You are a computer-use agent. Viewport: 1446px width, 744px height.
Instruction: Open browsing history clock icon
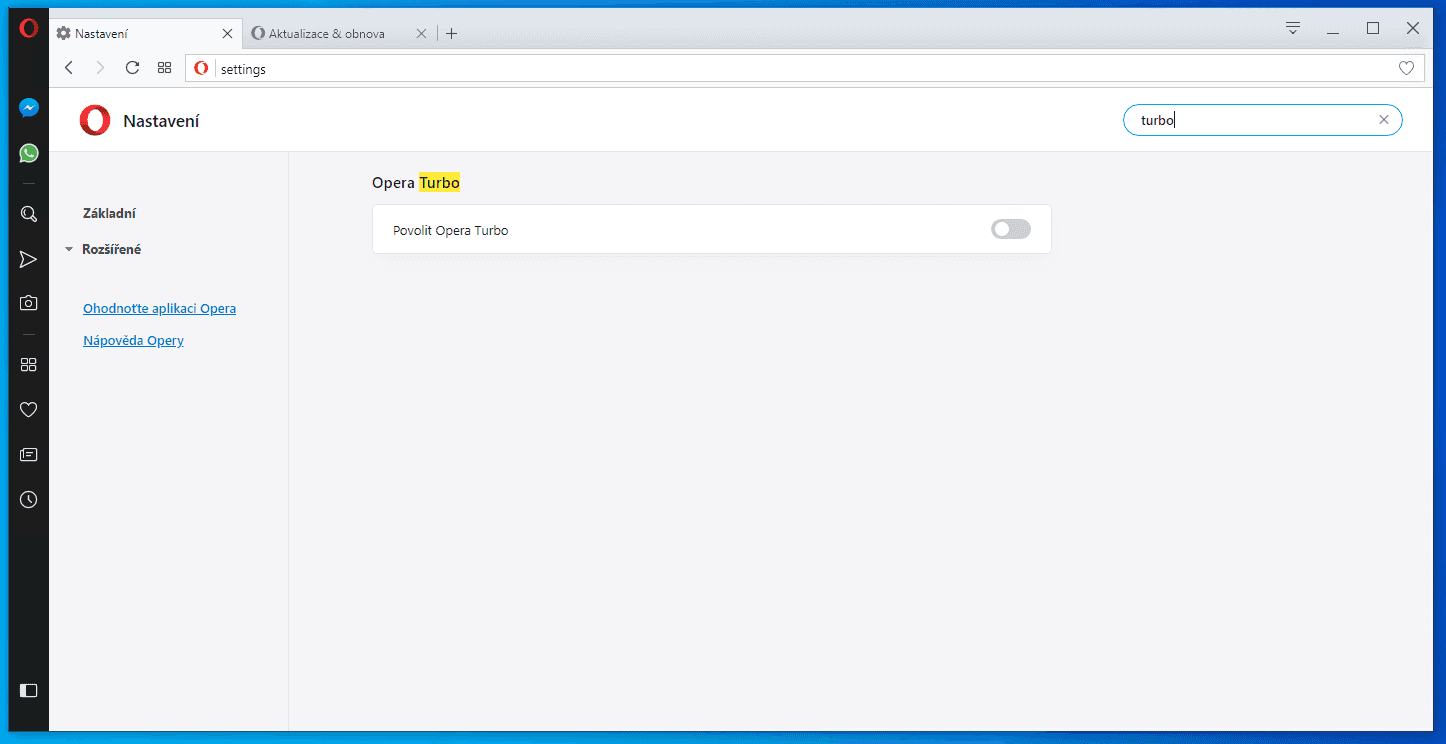29,500
